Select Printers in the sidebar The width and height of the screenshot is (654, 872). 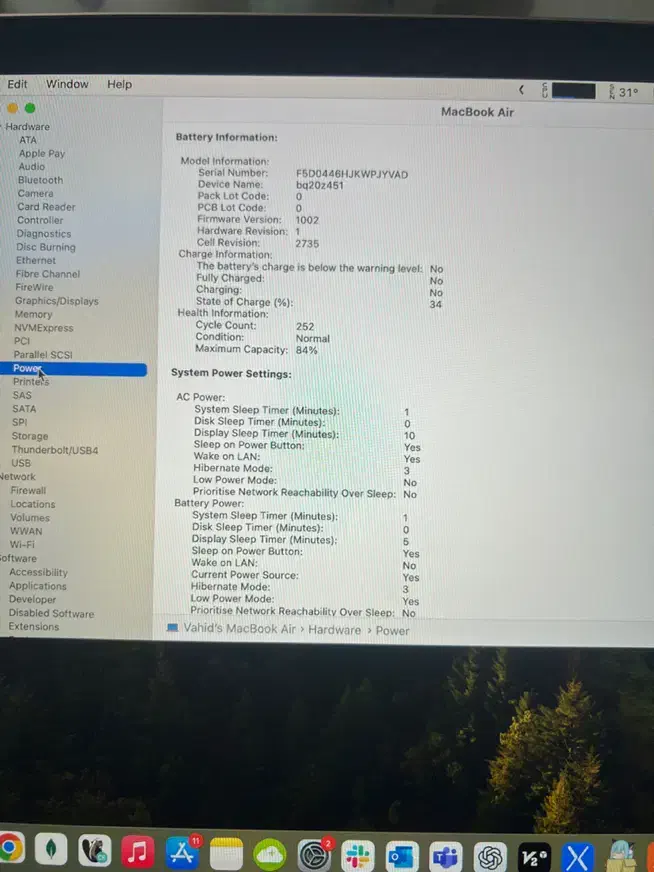pyautogui.click(x=31, y=382)
